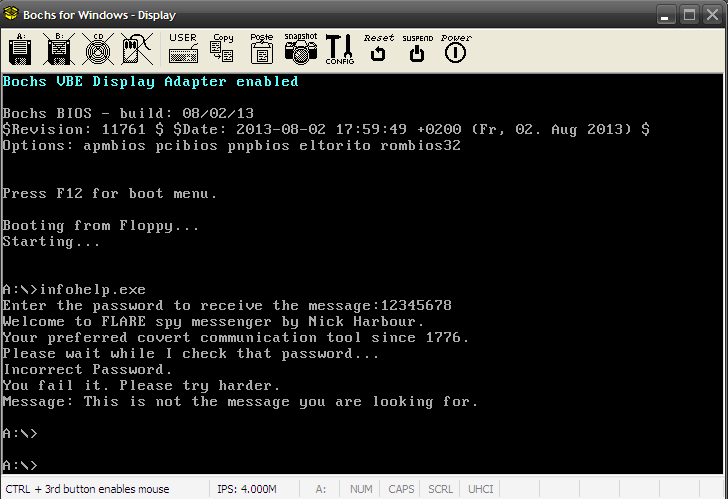Click IPS: 4.000M status entry
Screen dimensions: 728x499
click(247, 489)
